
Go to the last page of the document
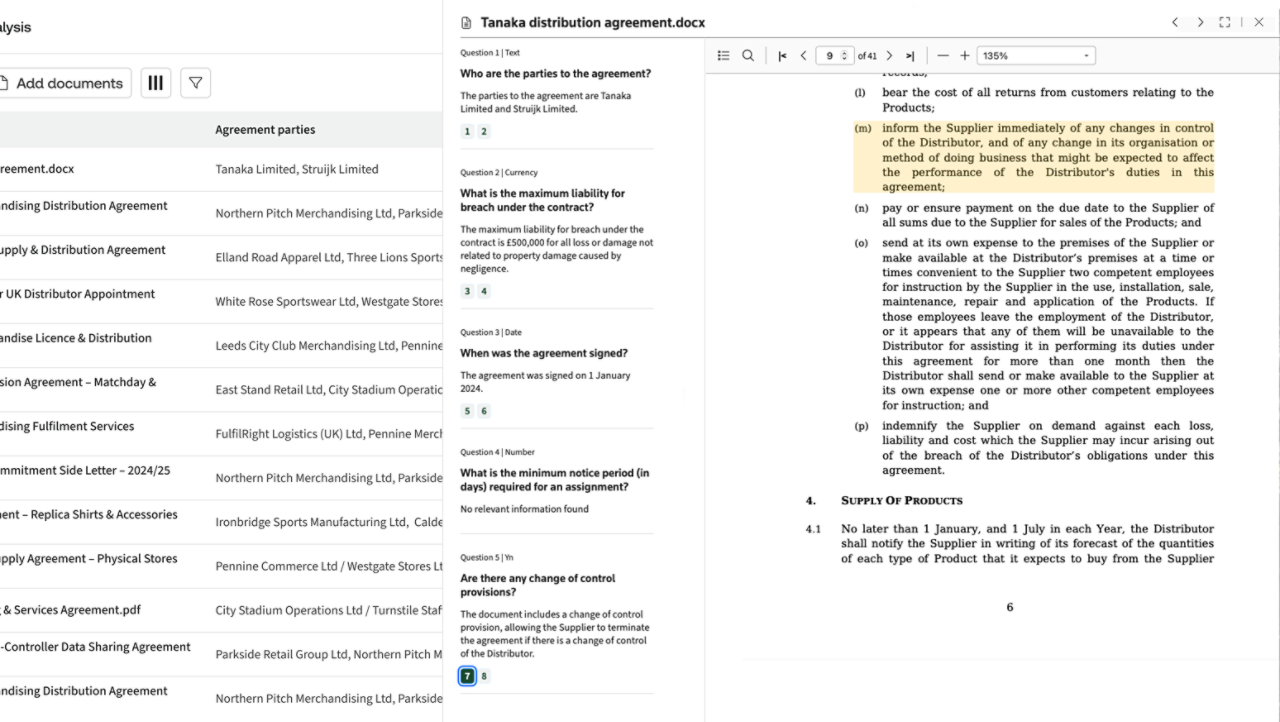910,56
